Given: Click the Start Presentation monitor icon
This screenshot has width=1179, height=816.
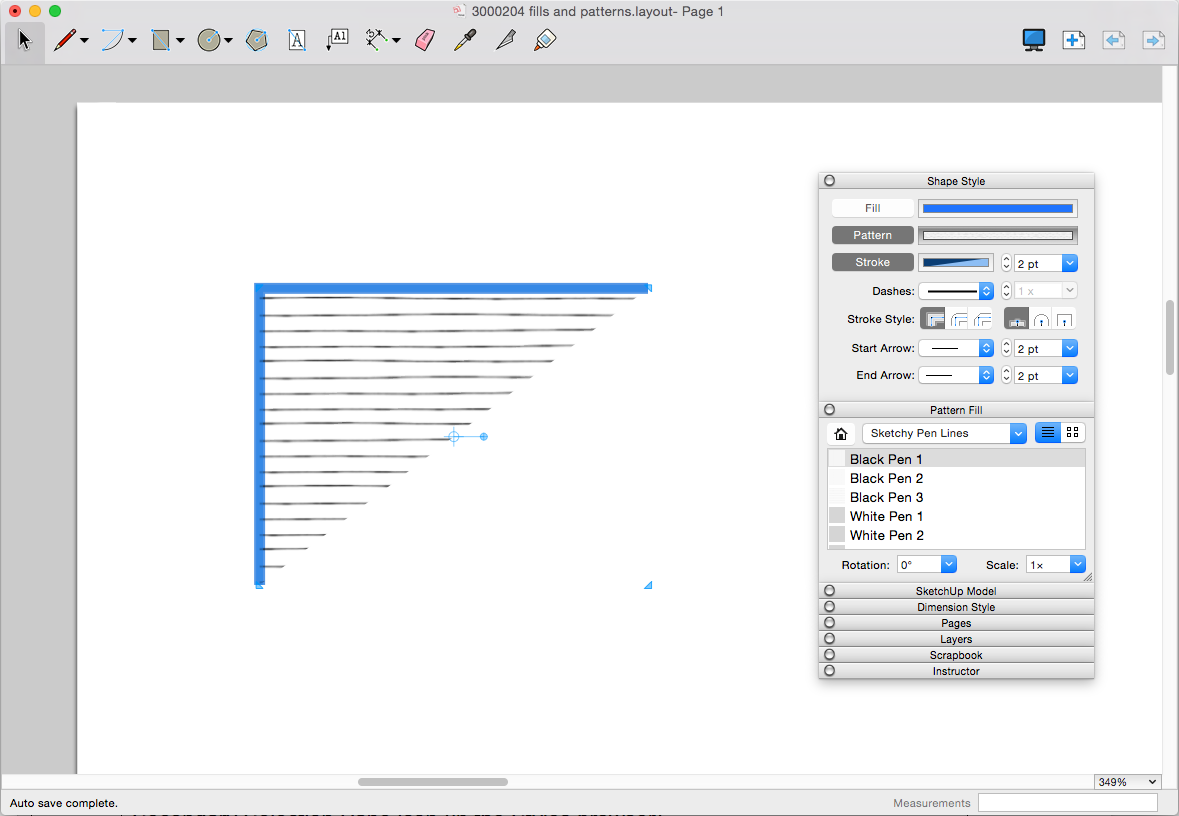Looking at the screenshot, I should 1033,40.
